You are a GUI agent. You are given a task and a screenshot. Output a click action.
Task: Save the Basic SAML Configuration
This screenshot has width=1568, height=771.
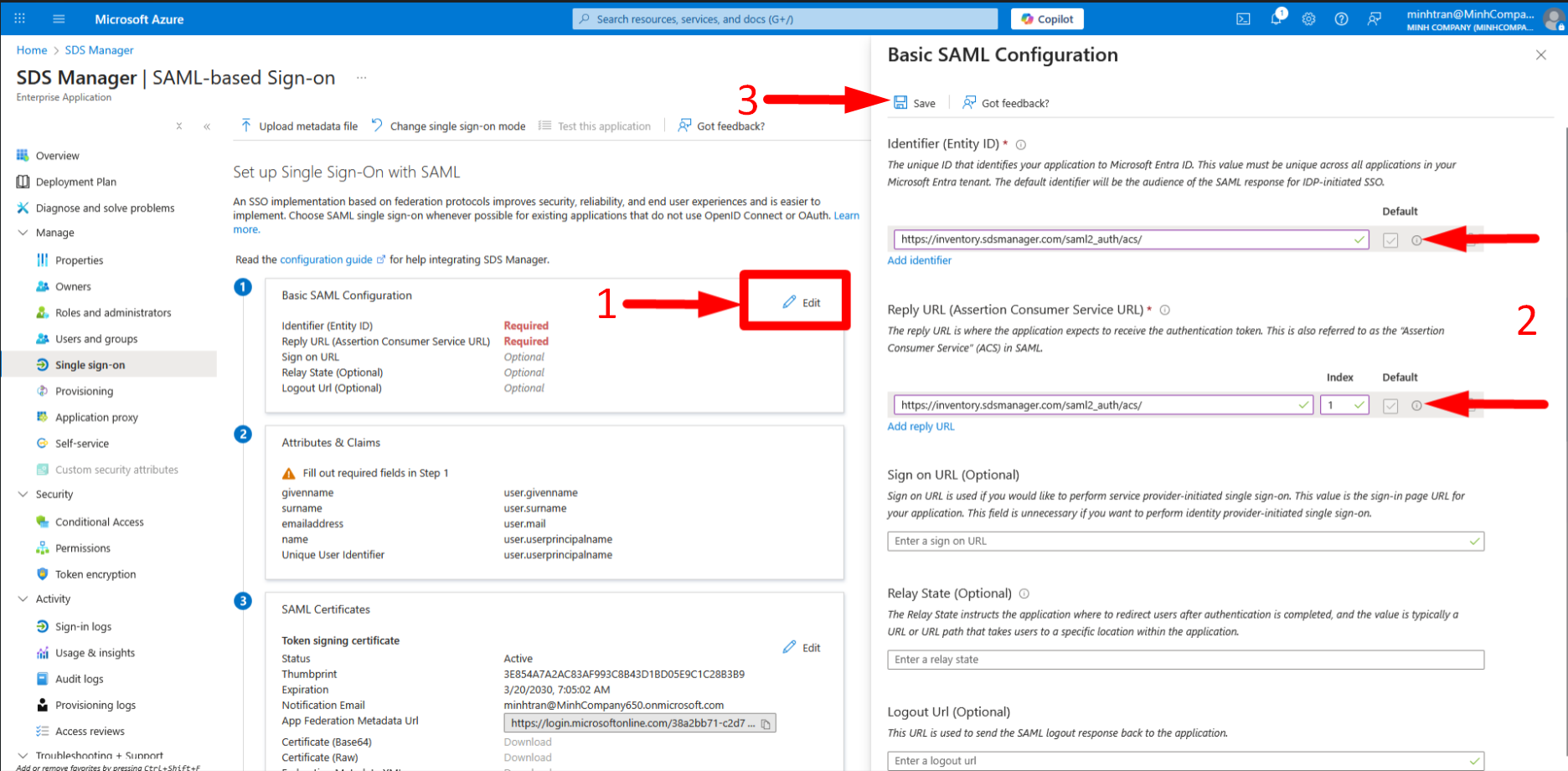point(915,103)
